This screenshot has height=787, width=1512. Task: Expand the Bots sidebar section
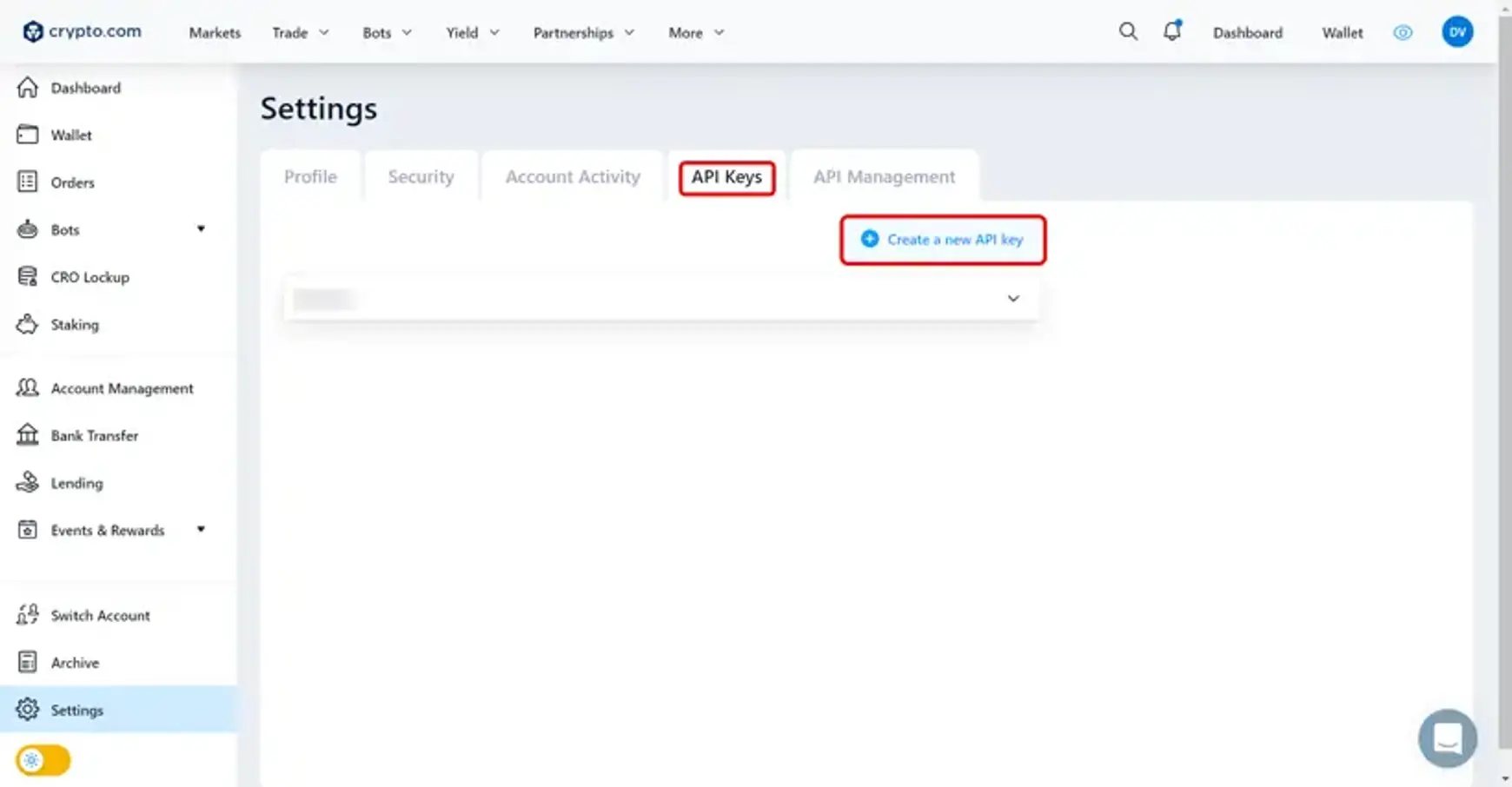click(x=201, y=229)
